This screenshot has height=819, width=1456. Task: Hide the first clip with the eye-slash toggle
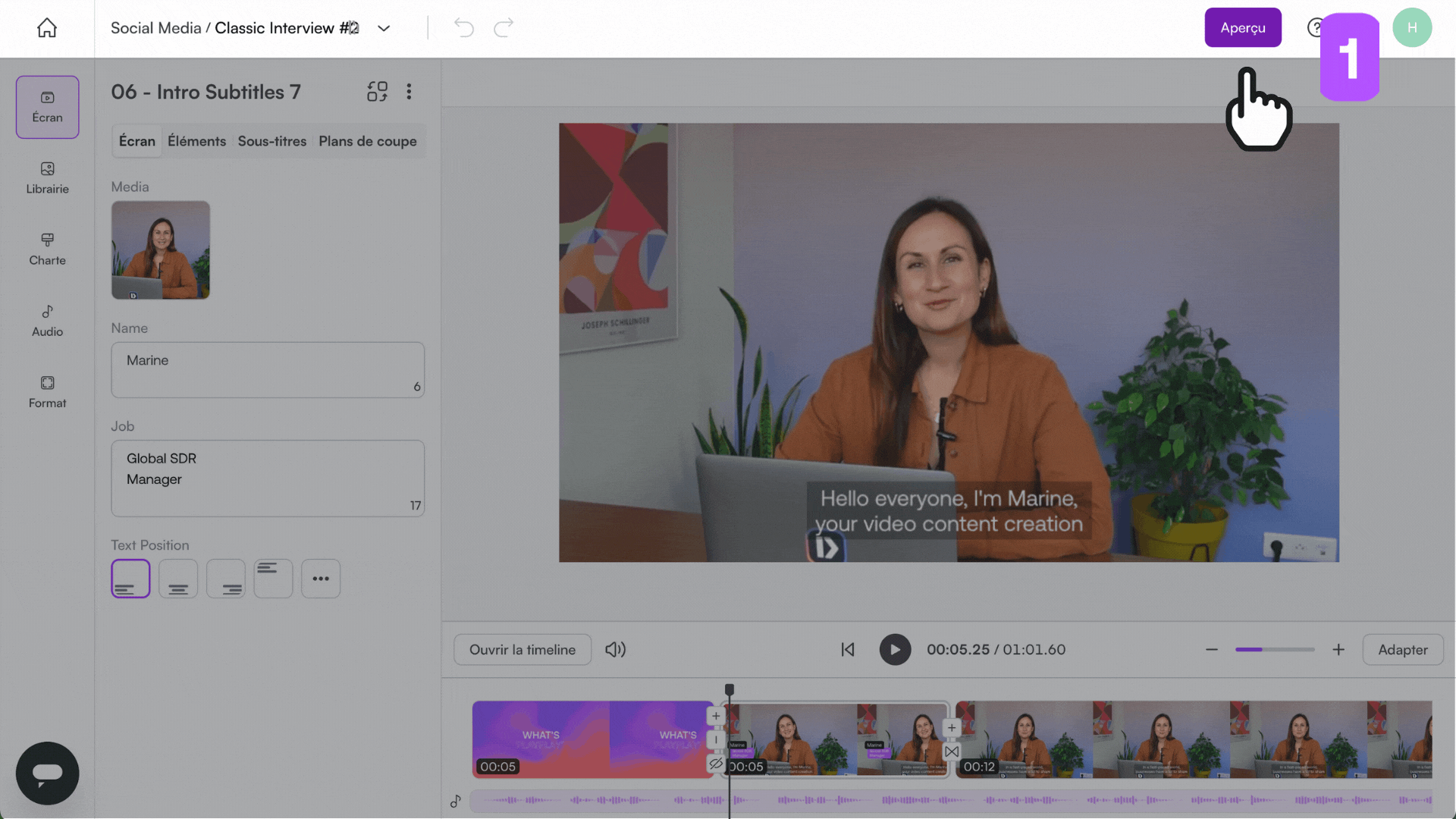716,764
